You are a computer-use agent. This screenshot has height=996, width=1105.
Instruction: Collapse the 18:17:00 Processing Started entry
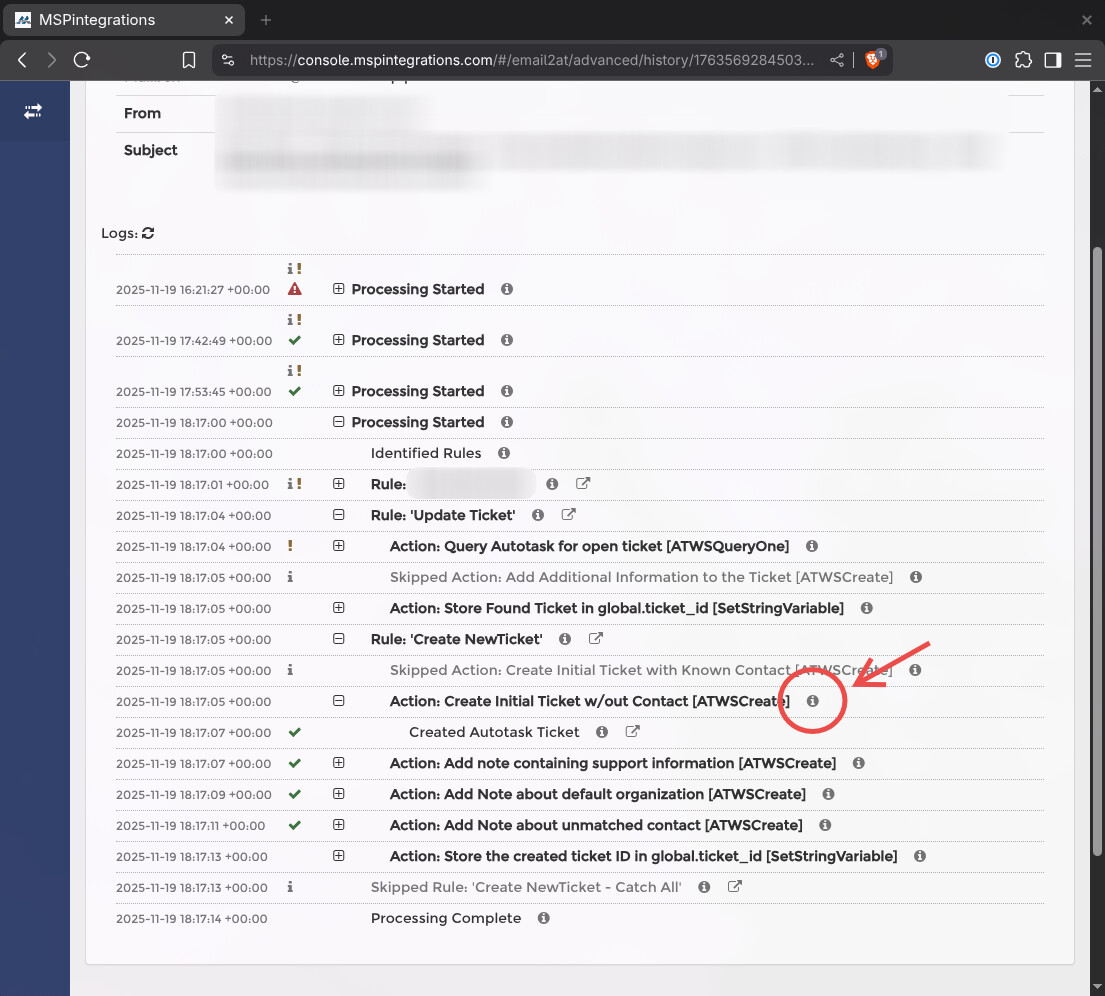pos(338,422)
